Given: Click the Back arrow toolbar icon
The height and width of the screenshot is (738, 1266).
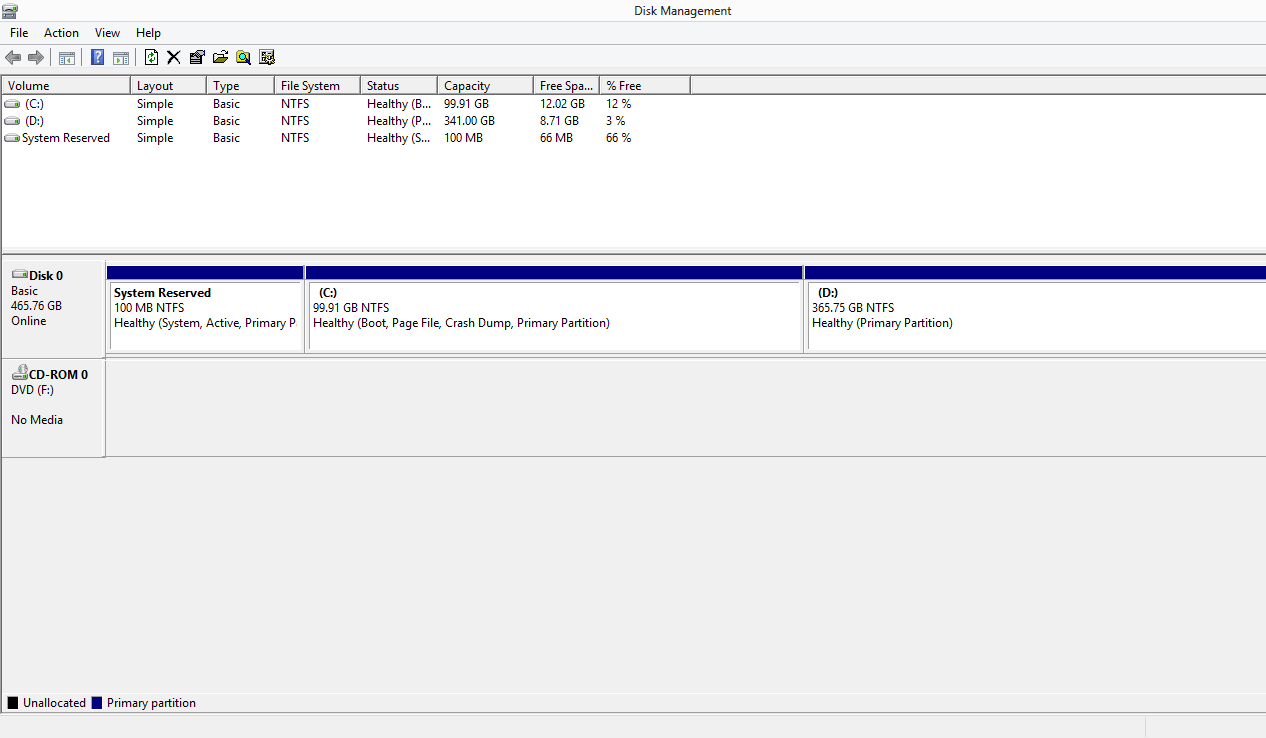Looking at the screenshot, I should 13,57.
